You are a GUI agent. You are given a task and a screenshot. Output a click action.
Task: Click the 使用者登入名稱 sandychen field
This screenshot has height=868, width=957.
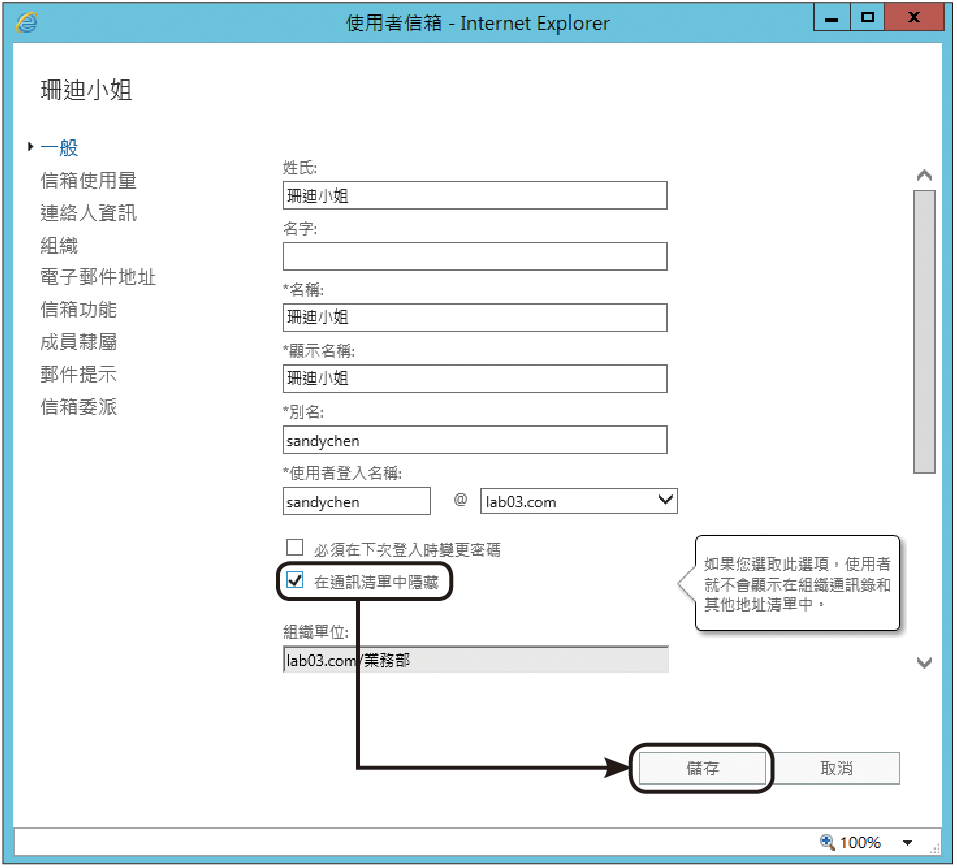tap(356, 501)
